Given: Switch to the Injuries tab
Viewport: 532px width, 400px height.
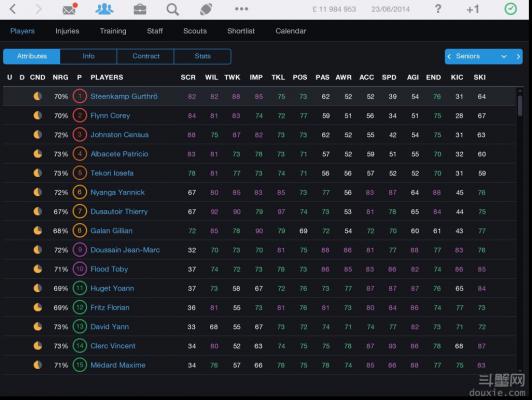Looking at the screenshot, I should click(x=67, y=31).
